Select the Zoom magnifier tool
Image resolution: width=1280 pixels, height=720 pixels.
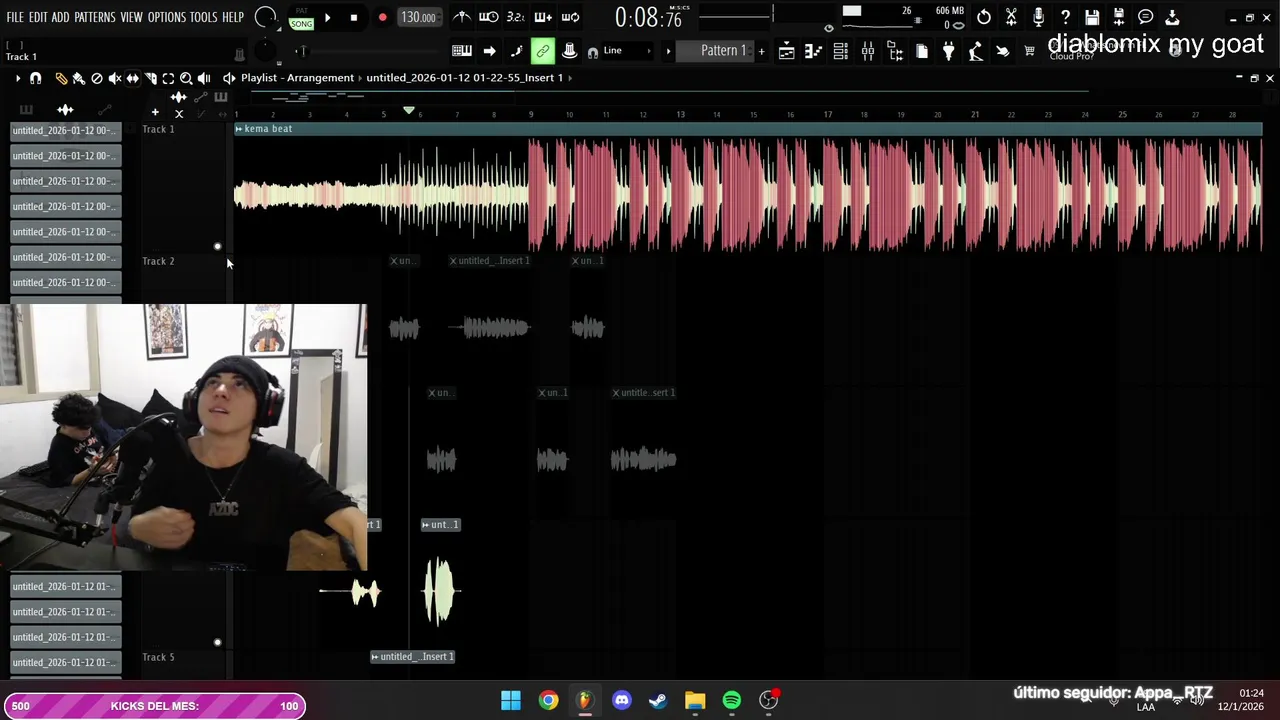[x=186, y=78]
